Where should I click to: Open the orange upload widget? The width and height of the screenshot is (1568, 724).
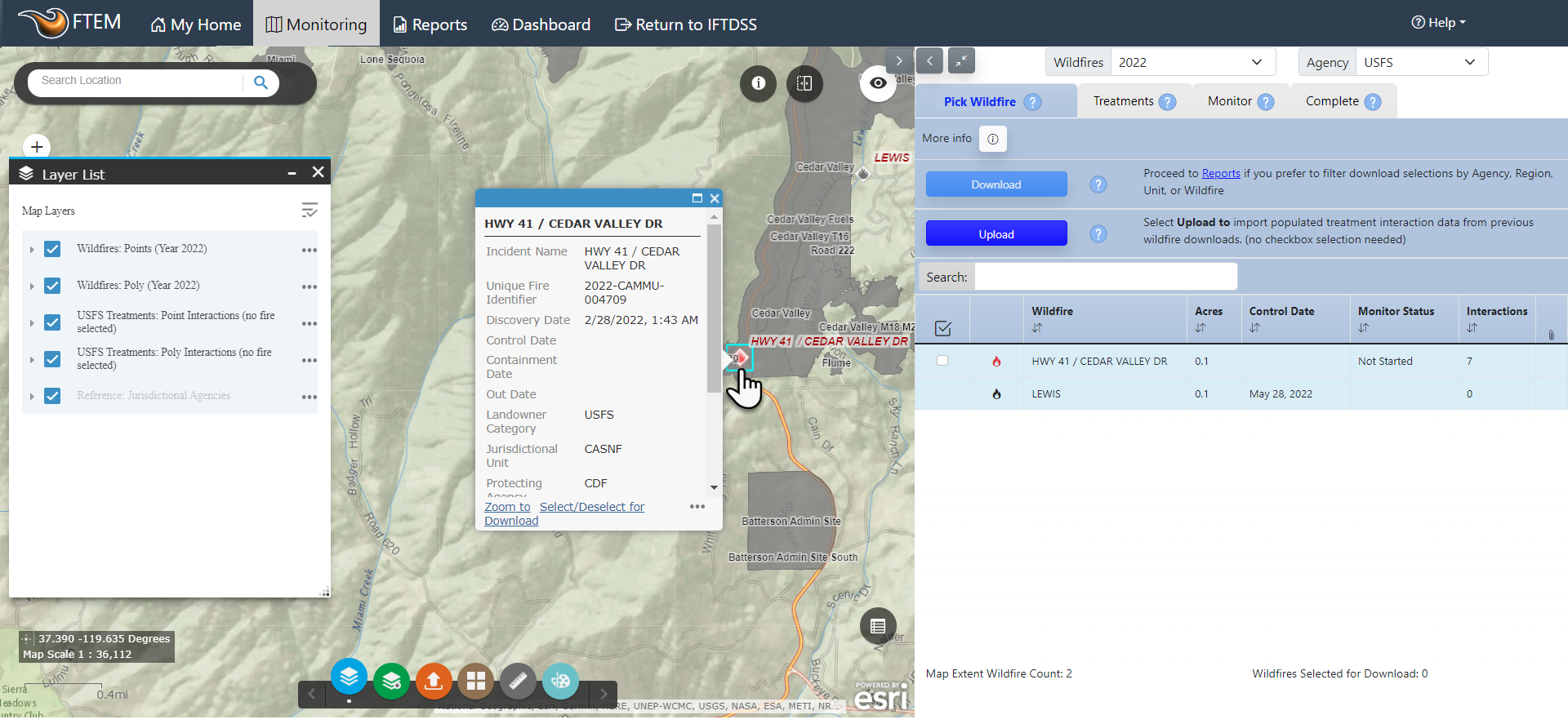pos(434,680)
